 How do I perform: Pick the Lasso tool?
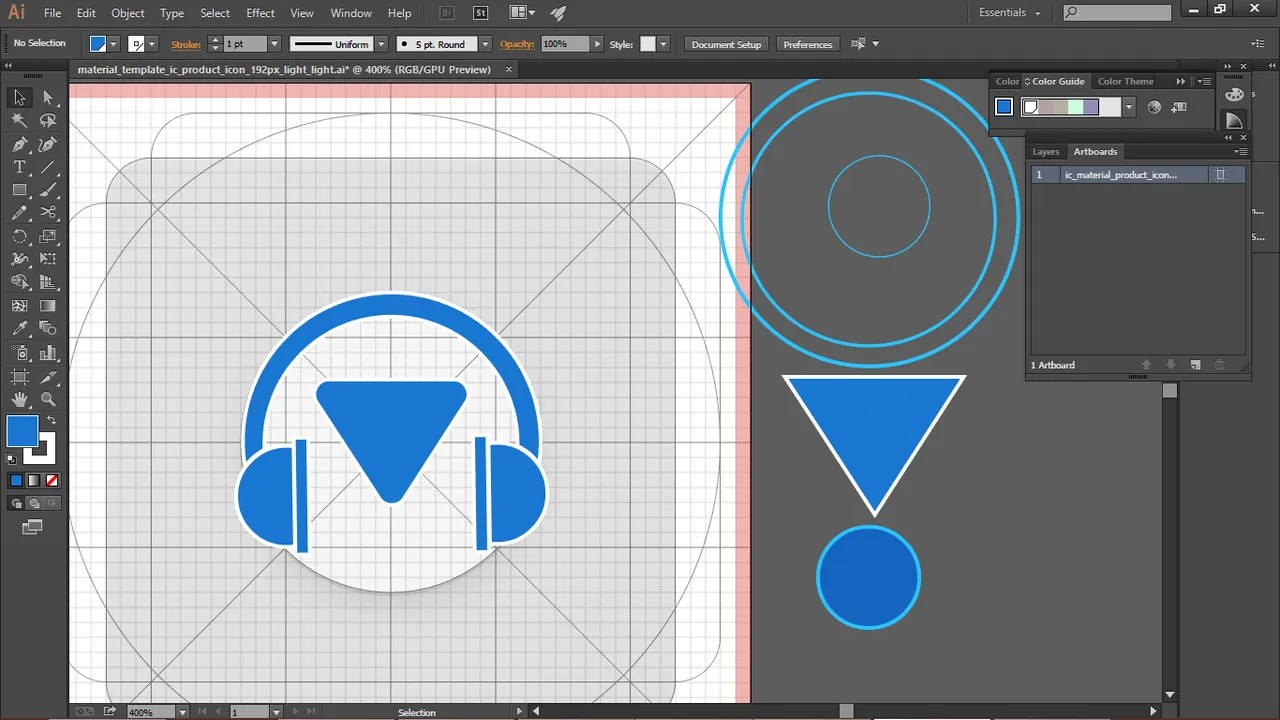[x=47, y=120]
